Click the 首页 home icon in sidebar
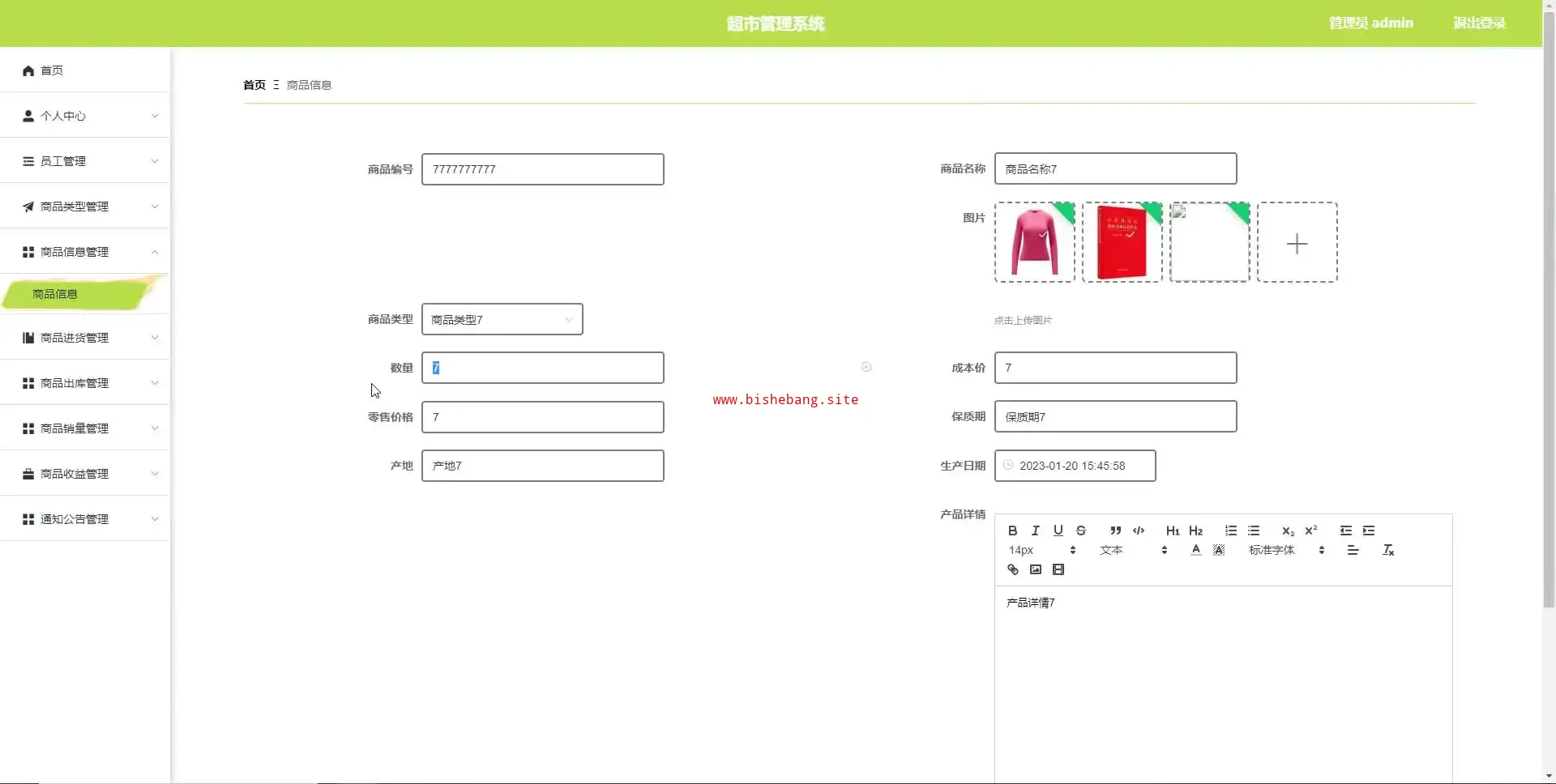Screen dimensions: 1556x784 [28, 70]
